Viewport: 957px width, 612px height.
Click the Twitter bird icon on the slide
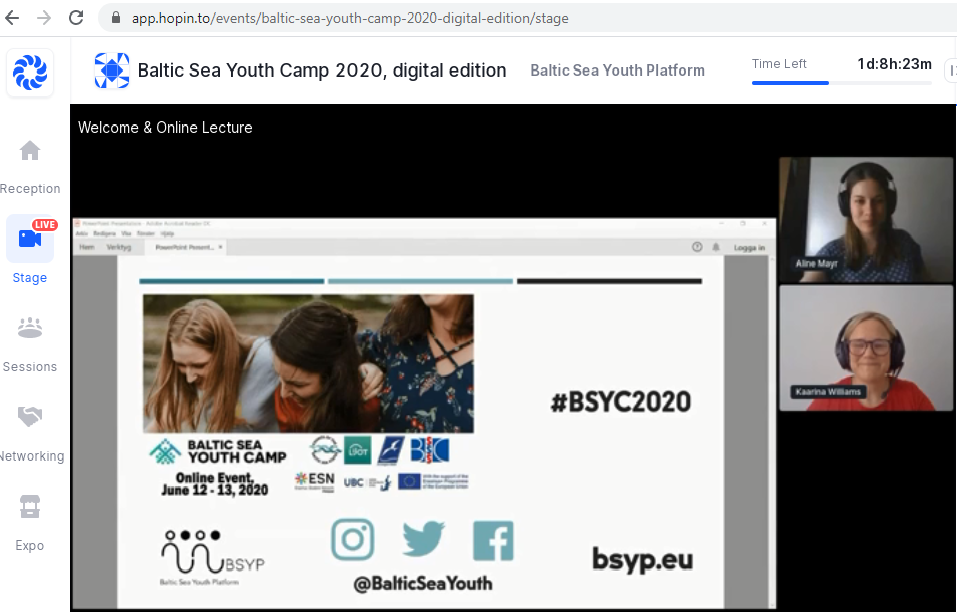tap(424, 538)
